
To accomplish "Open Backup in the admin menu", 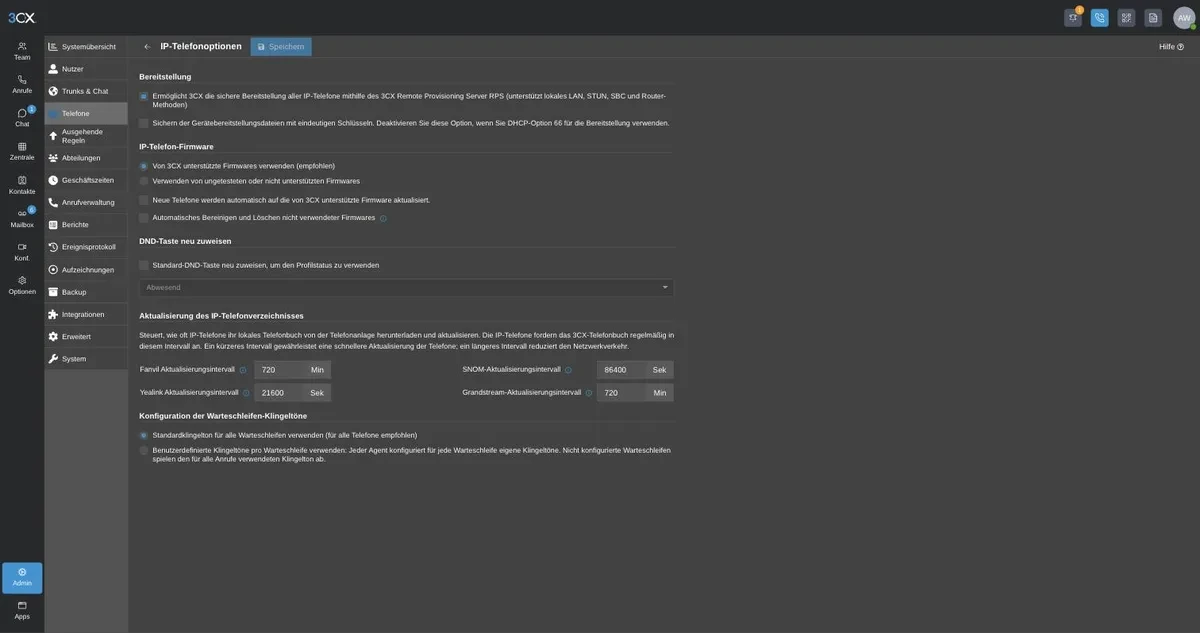I will (x=86, y=292).
